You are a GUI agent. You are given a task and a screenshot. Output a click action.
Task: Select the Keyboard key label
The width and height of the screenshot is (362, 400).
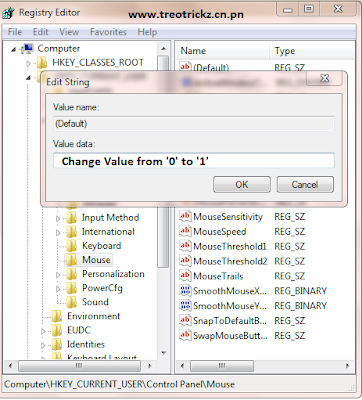point(102,246)
